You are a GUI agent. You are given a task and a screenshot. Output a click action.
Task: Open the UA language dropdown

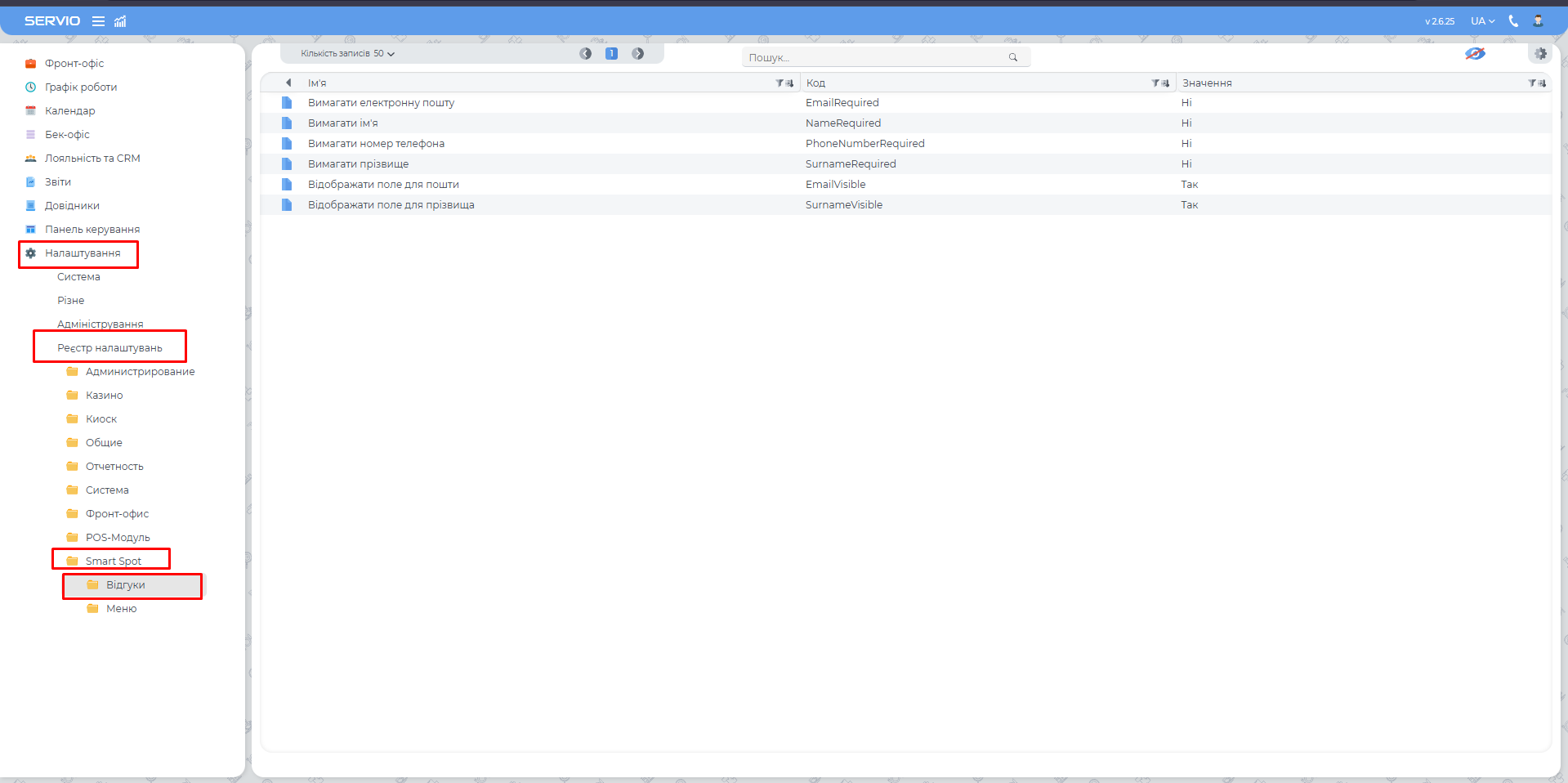click(x=1482, y=21)
